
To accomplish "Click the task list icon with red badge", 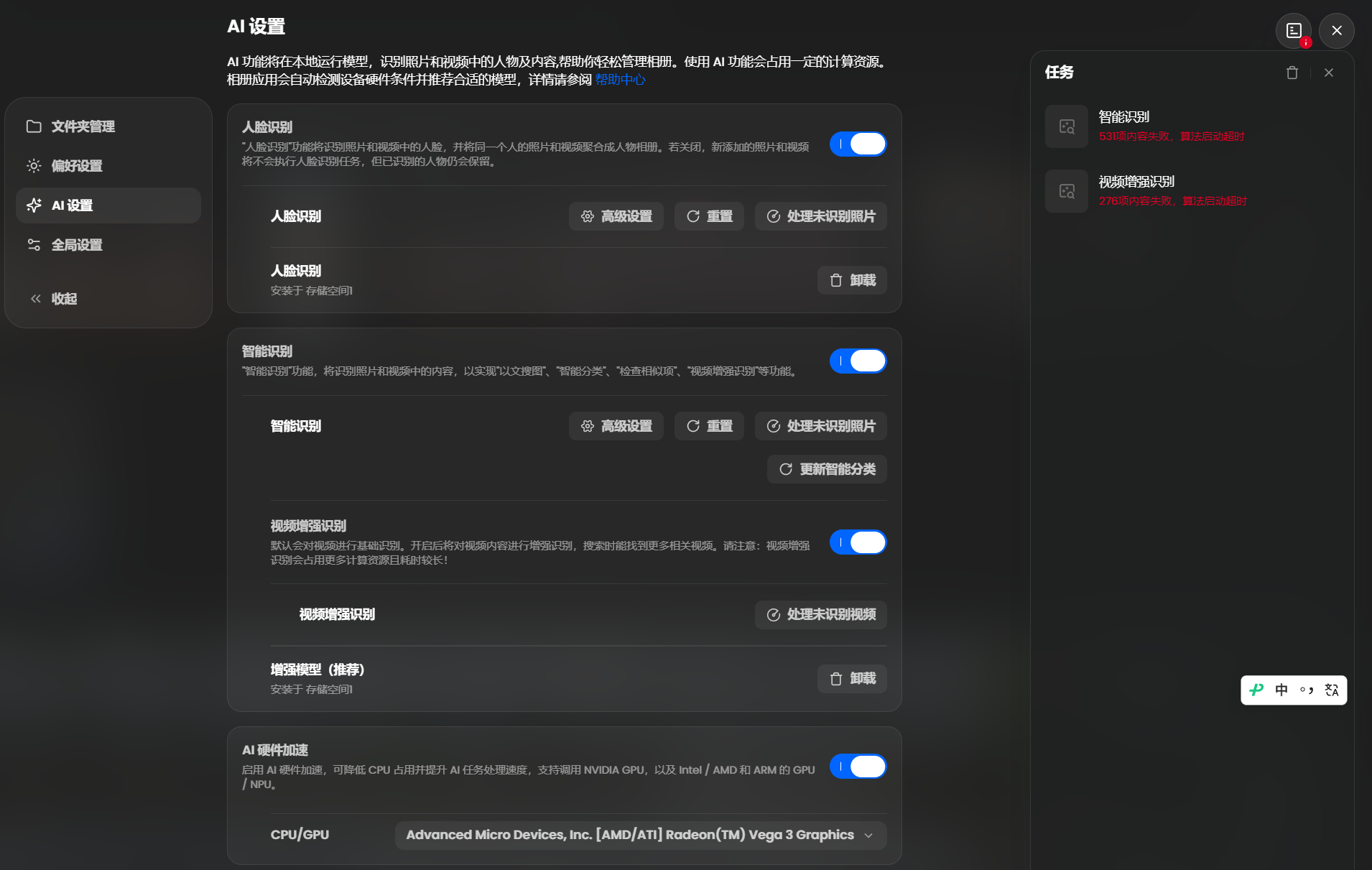I will point(1294,31).
